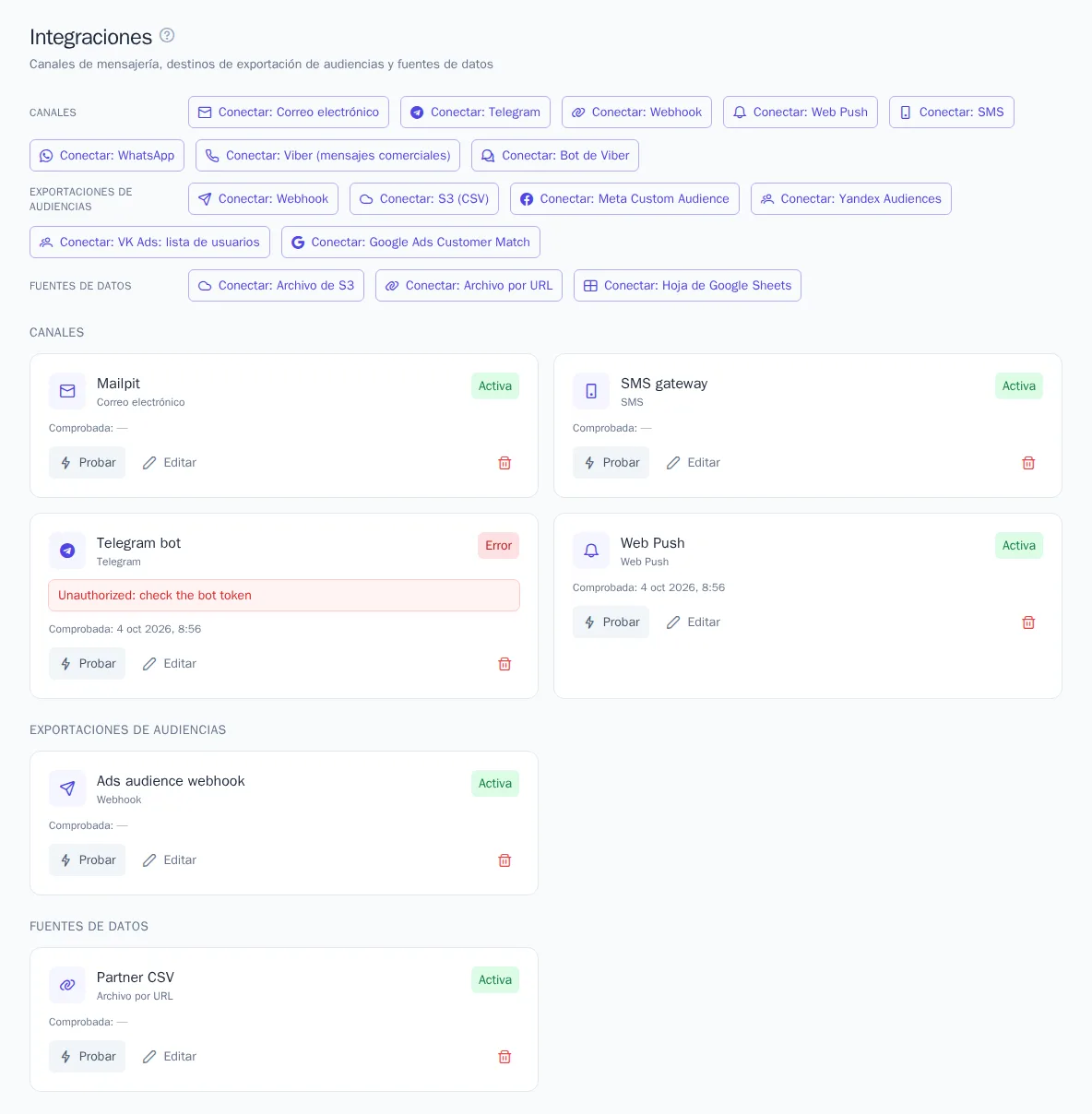This screenshot has height=1114, width=1092.
Task: Delete the Telegram bot integration
Action: [504, 664]
